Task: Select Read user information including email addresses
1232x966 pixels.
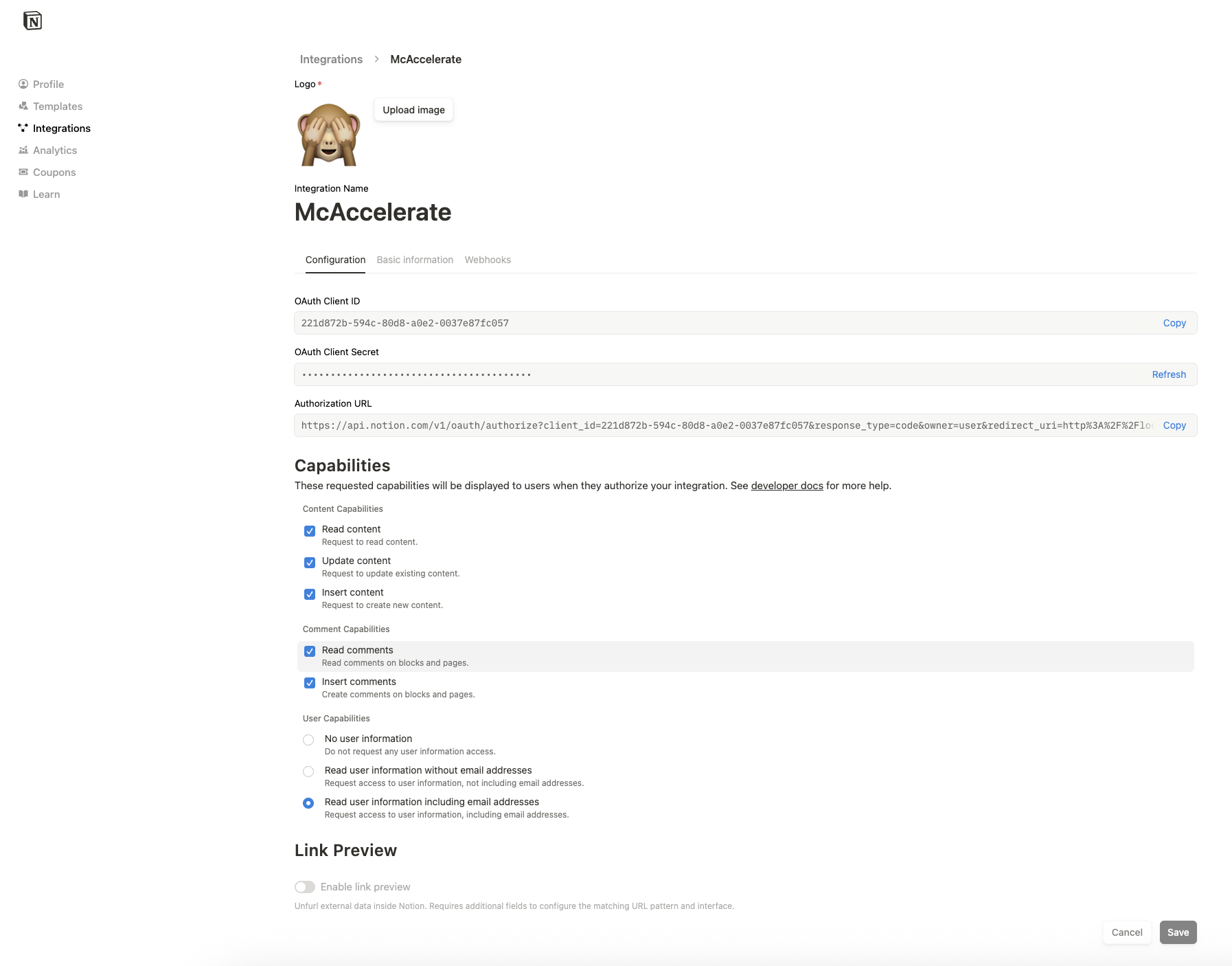Action: 308,803
